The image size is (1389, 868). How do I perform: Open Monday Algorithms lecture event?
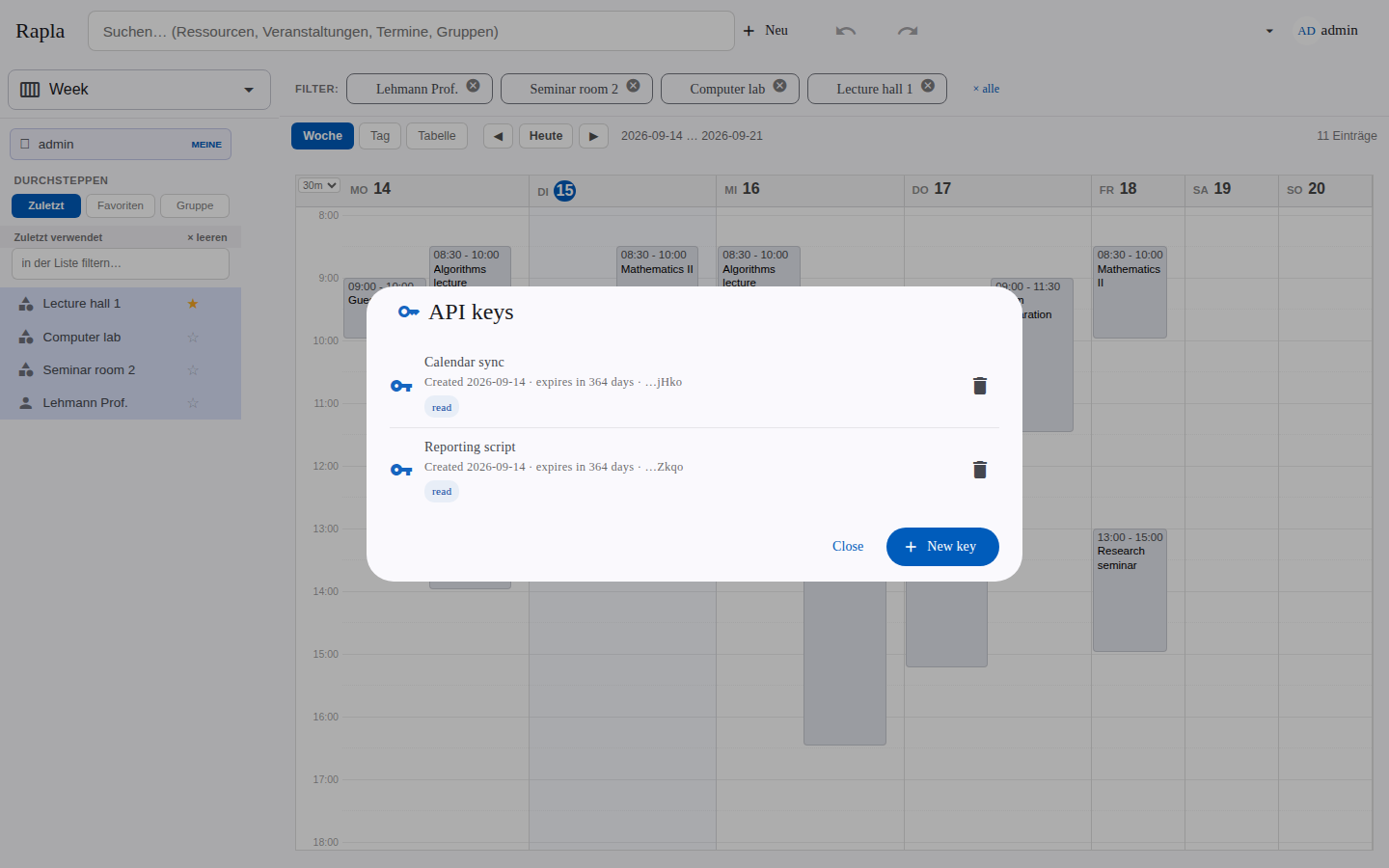(470, 266)
